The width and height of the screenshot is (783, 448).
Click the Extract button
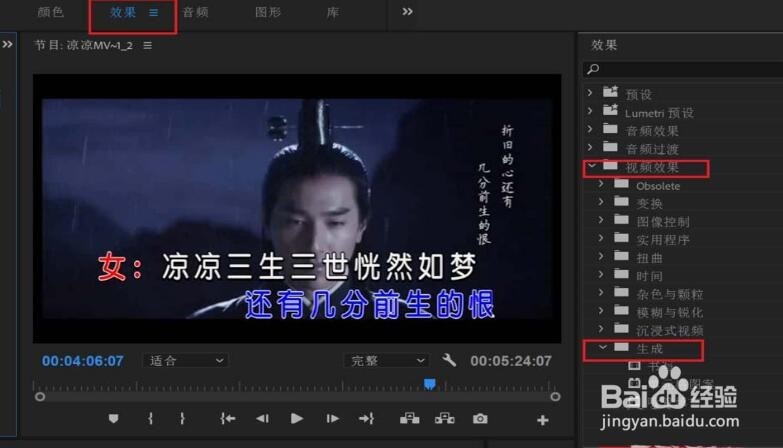(444, 419)
